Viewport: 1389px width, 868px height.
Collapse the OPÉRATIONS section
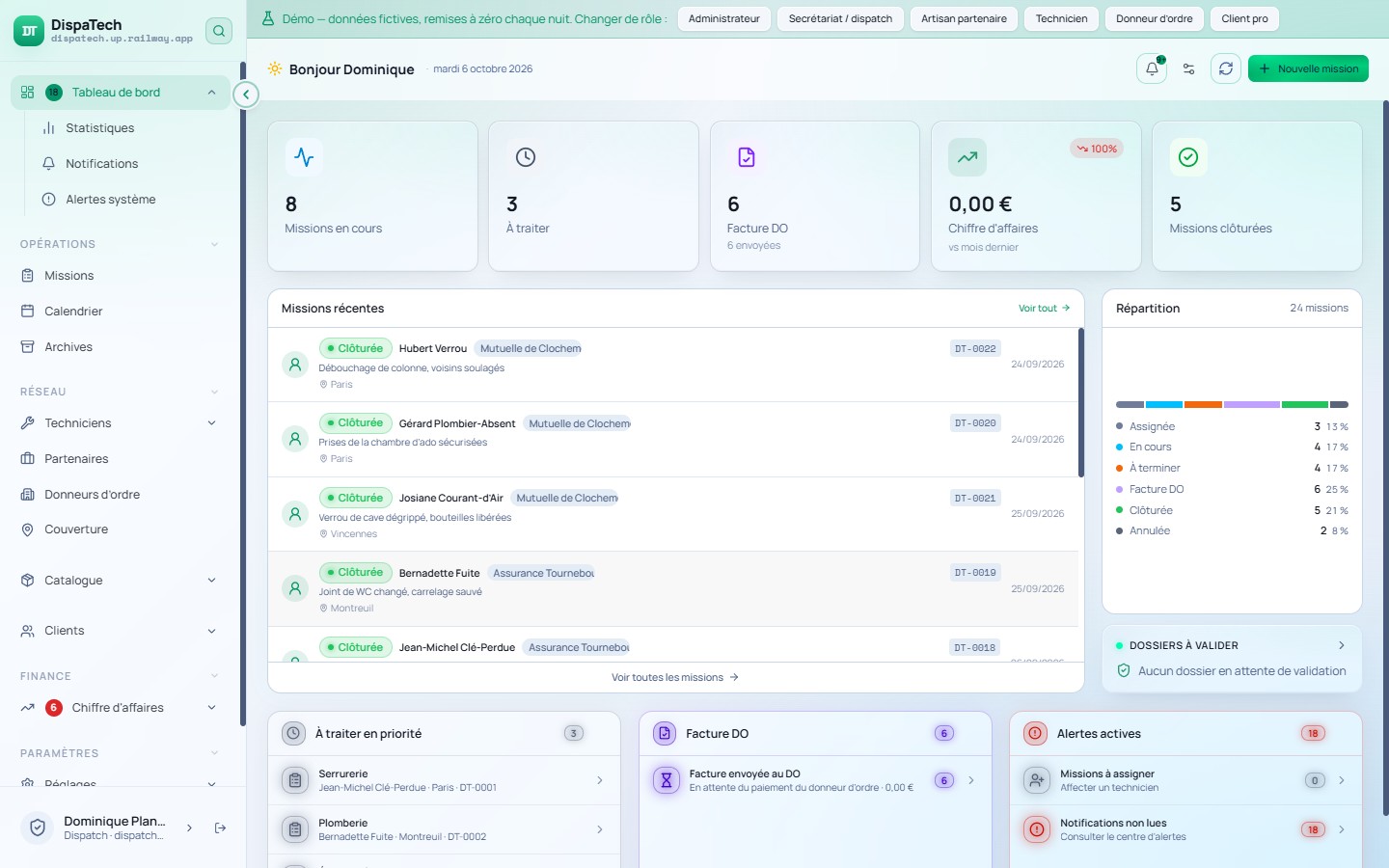click(x=214, y=245)
